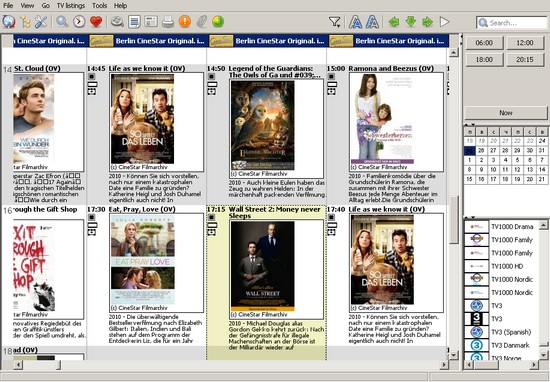Open the Go menu
This screenshot has height=382, width=550.
(46, 5)
